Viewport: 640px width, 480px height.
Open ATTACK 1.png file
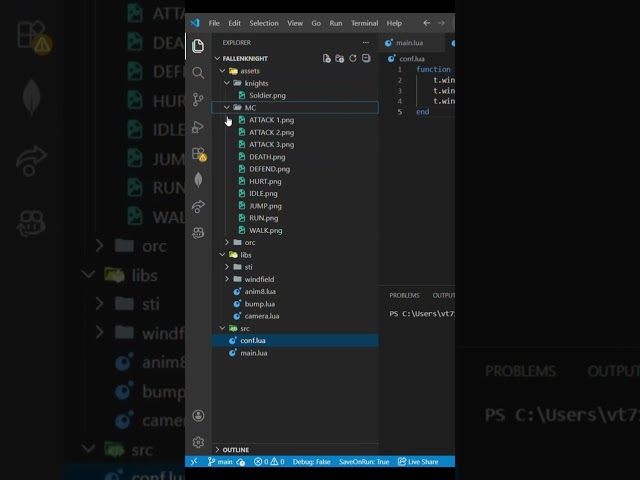[x=295, y=120]
